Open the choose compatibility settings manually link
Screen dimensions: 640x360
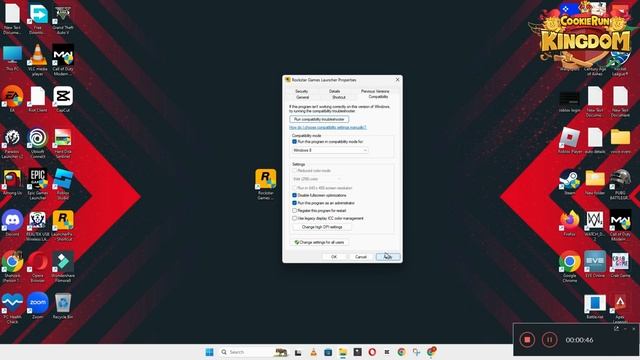[328, 127]
